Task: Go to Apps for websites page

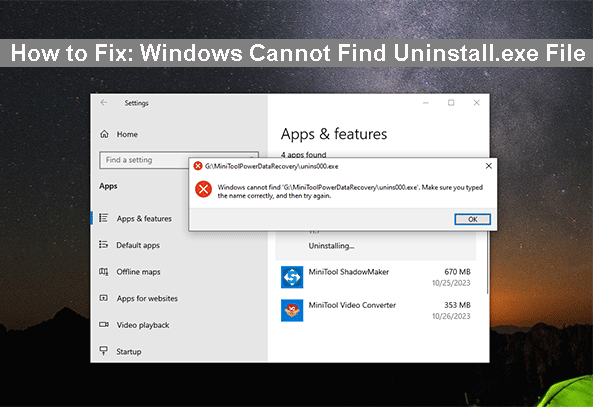Action: (147, 298)
